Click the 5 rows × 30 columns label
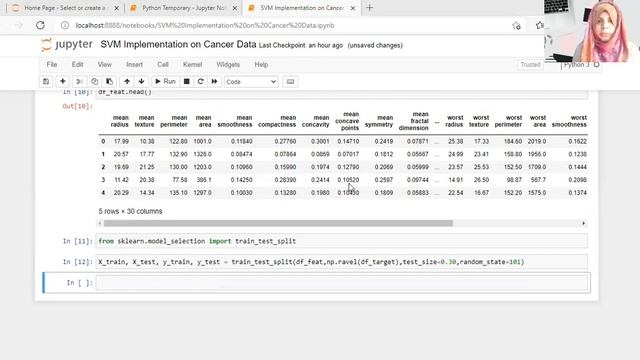 pos(130,211)
